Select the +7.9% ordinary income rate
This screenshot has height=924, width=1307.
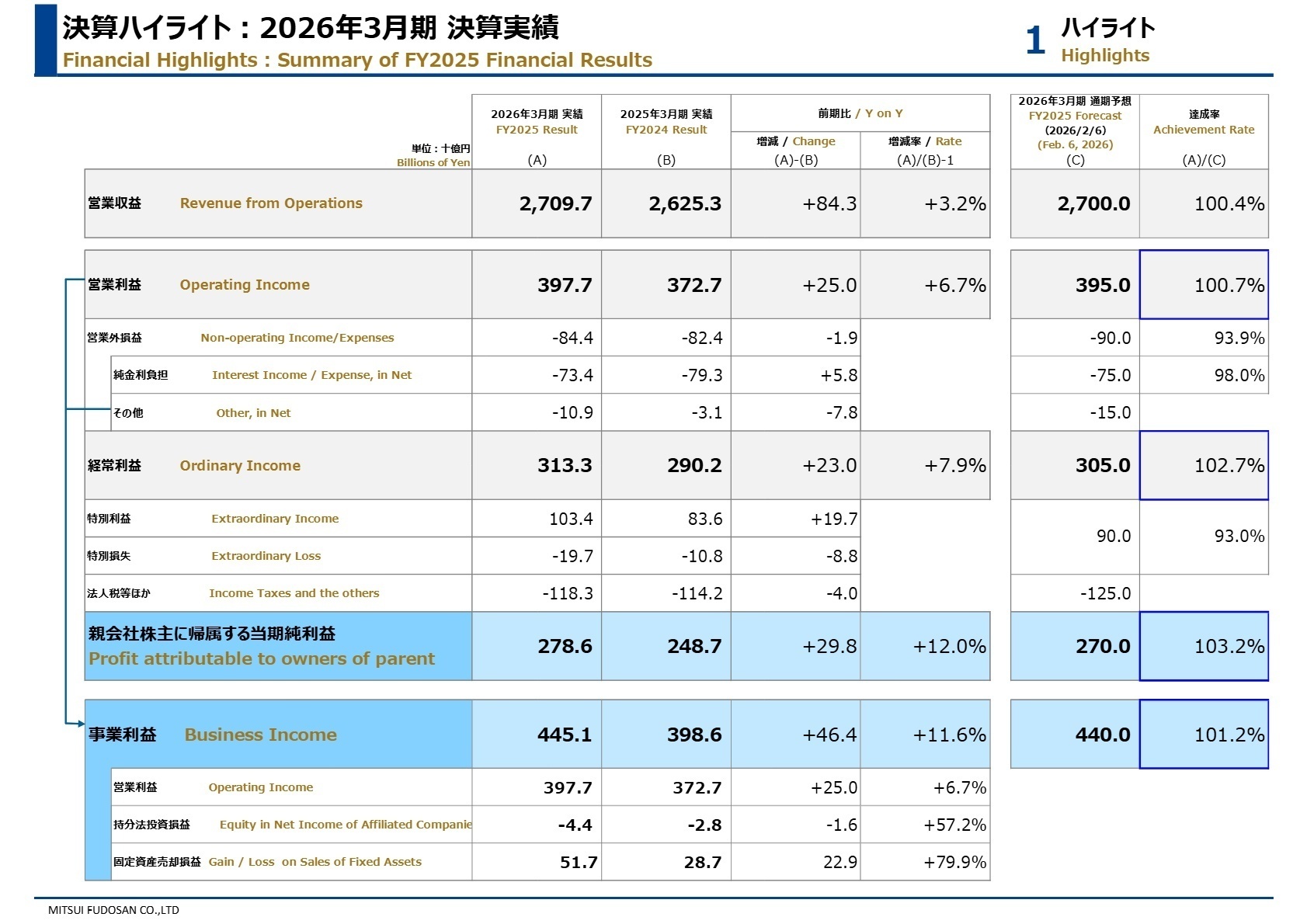(x=955, y=465)
